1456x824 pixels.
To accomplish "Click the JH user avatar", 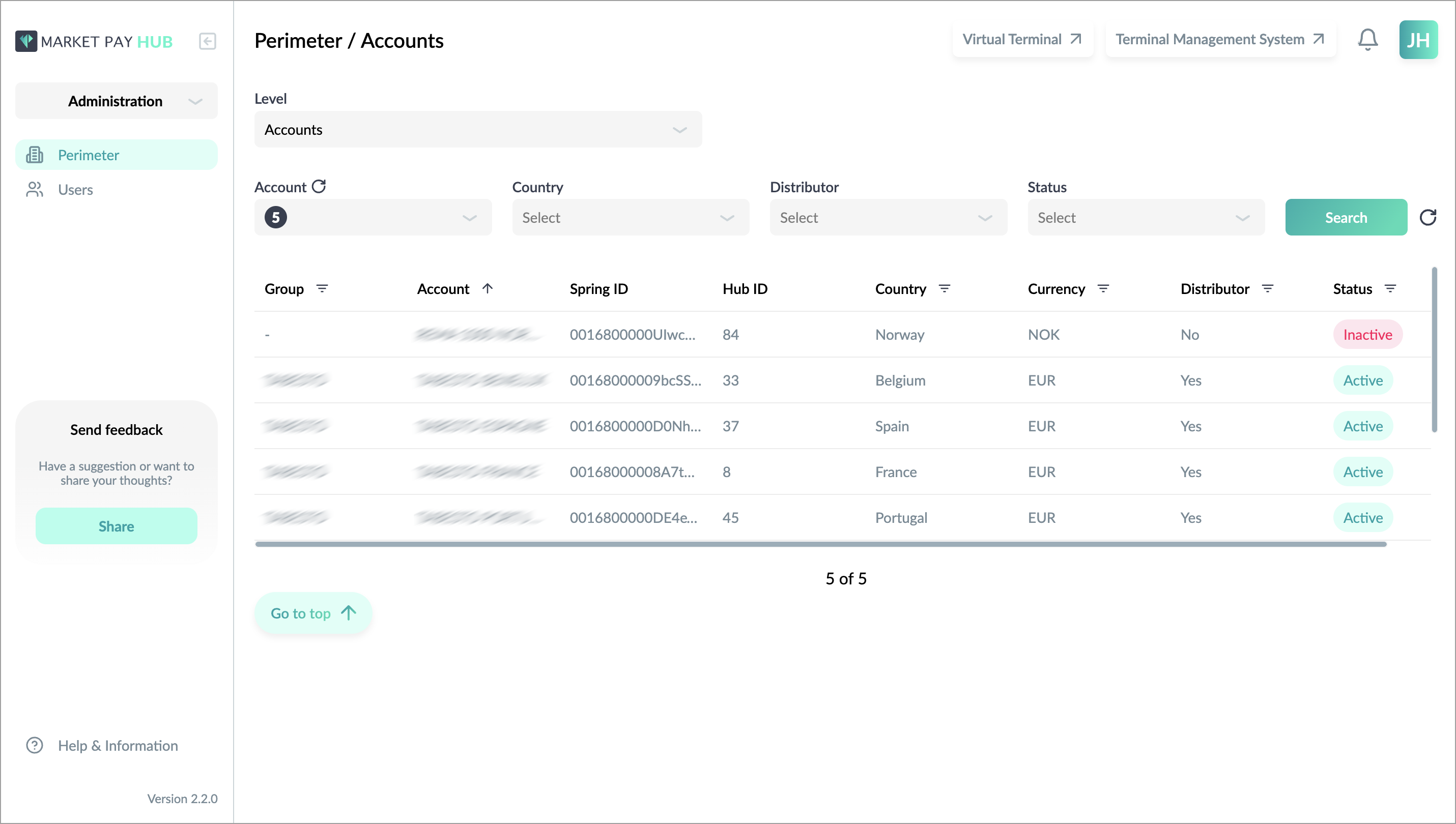I will pyautogui.click(x=1418, y=40).
